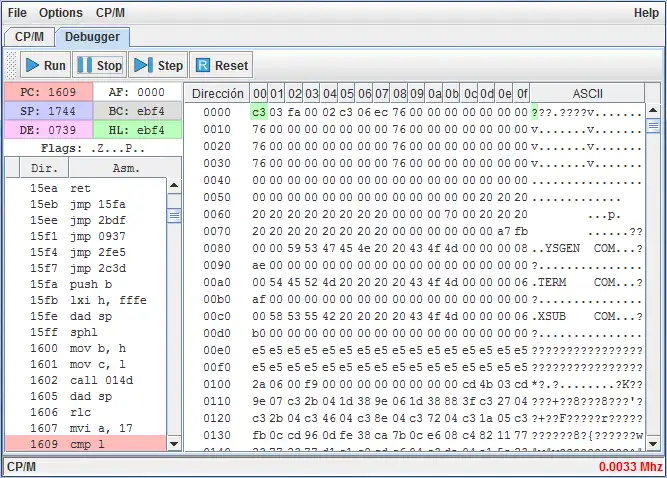
Task: Select the mov b, h row
Action: pos(86,348)
